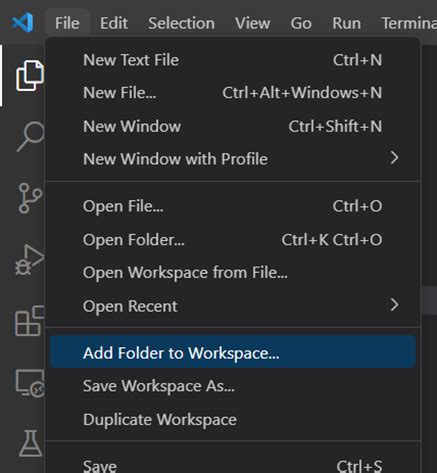The width and height of the screenshot is (437, 473).
Task: Open the File menu
Action: pos(67,23)
